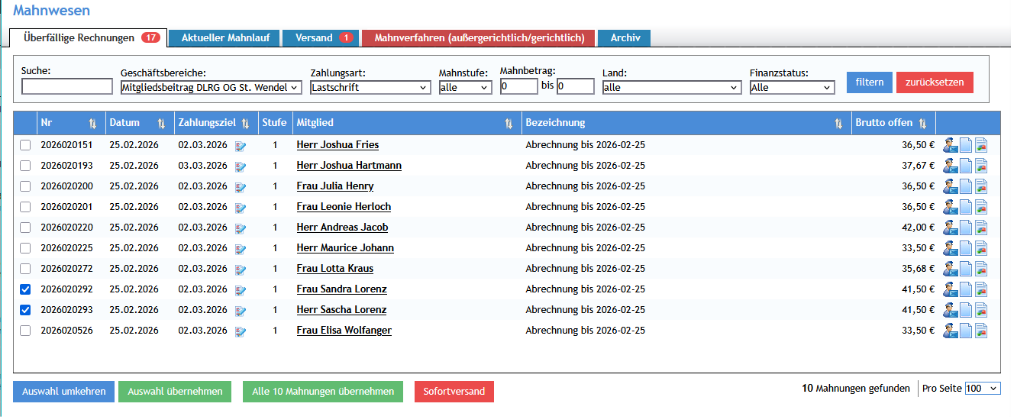The height and width of the screenshot is (417, 1011).
Task: Open the Geschäftsbereiche dropdown
Action: point(211,87)
